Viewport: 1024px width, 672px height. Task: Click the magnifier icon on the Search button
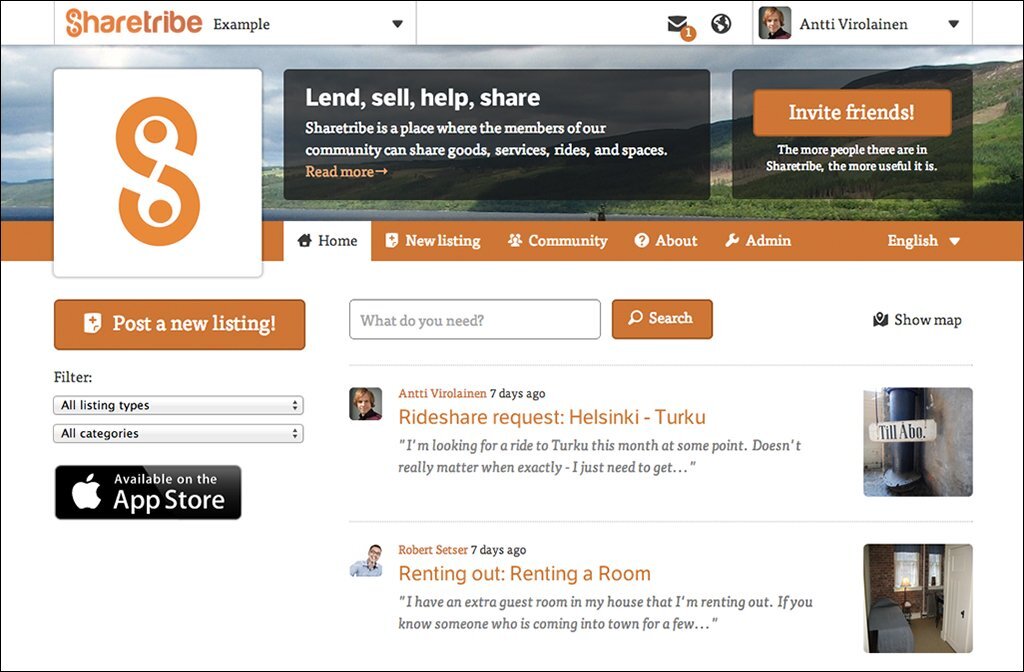[637, 318]
